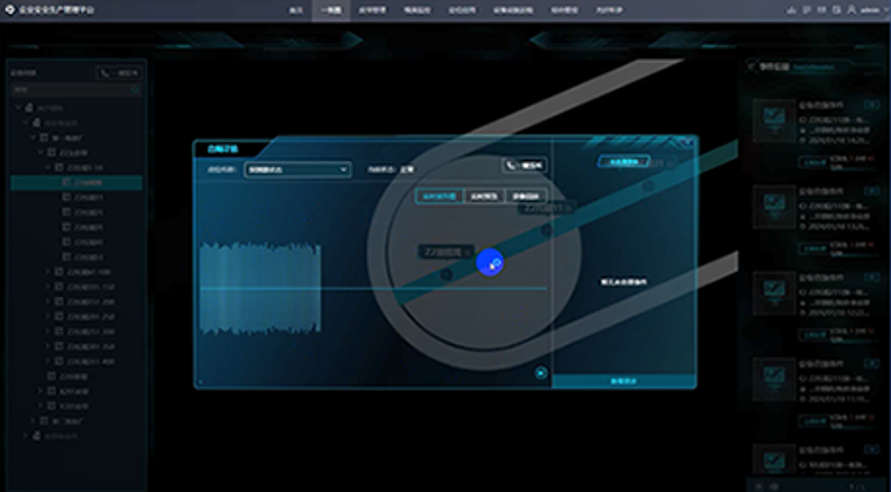The height and width of the screenshot is (492, 891).
Task: Select the active cyan tab in dialog
Action: coord(439,196)
